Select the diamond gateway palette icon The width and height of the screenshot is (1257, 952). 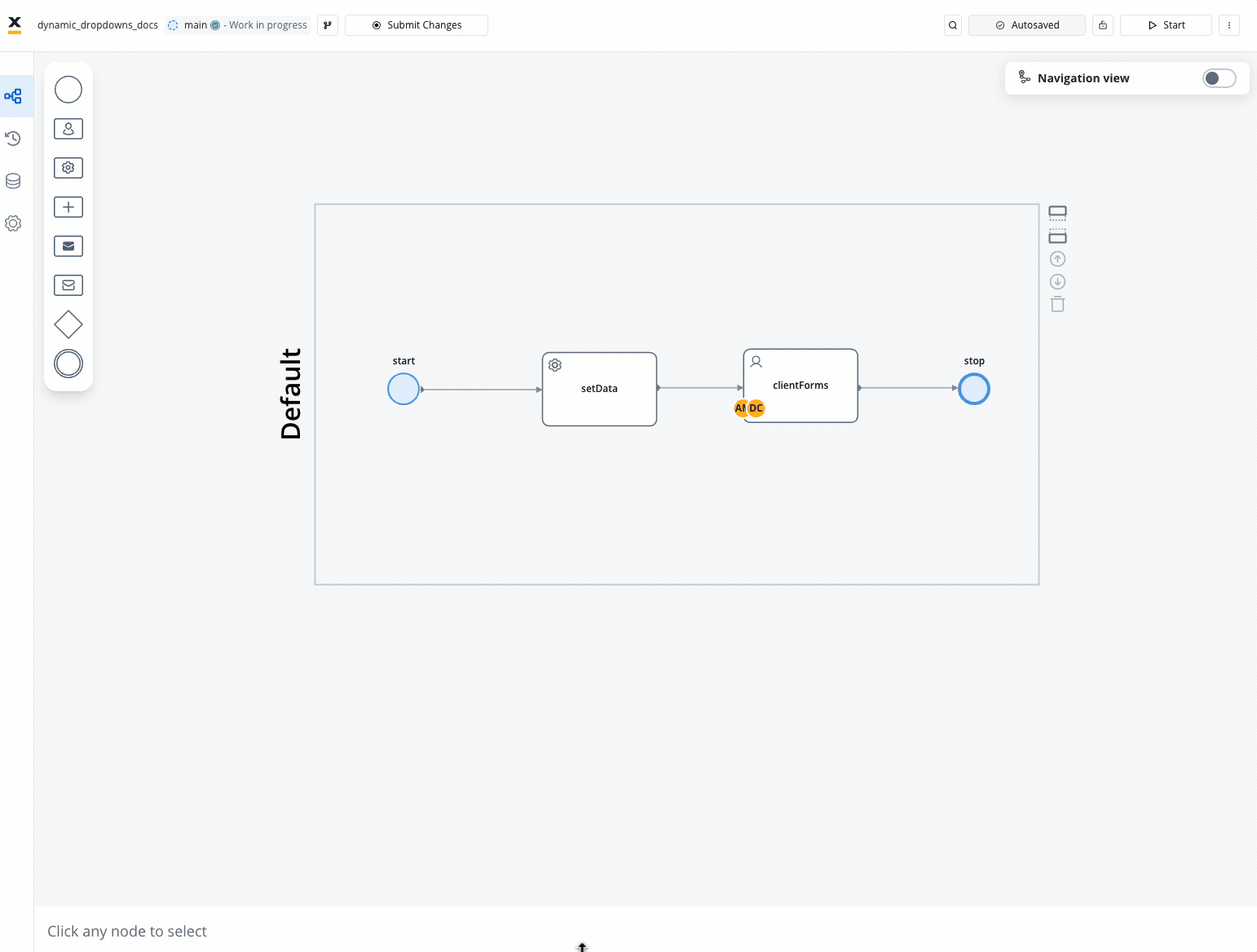click(68, 324)
